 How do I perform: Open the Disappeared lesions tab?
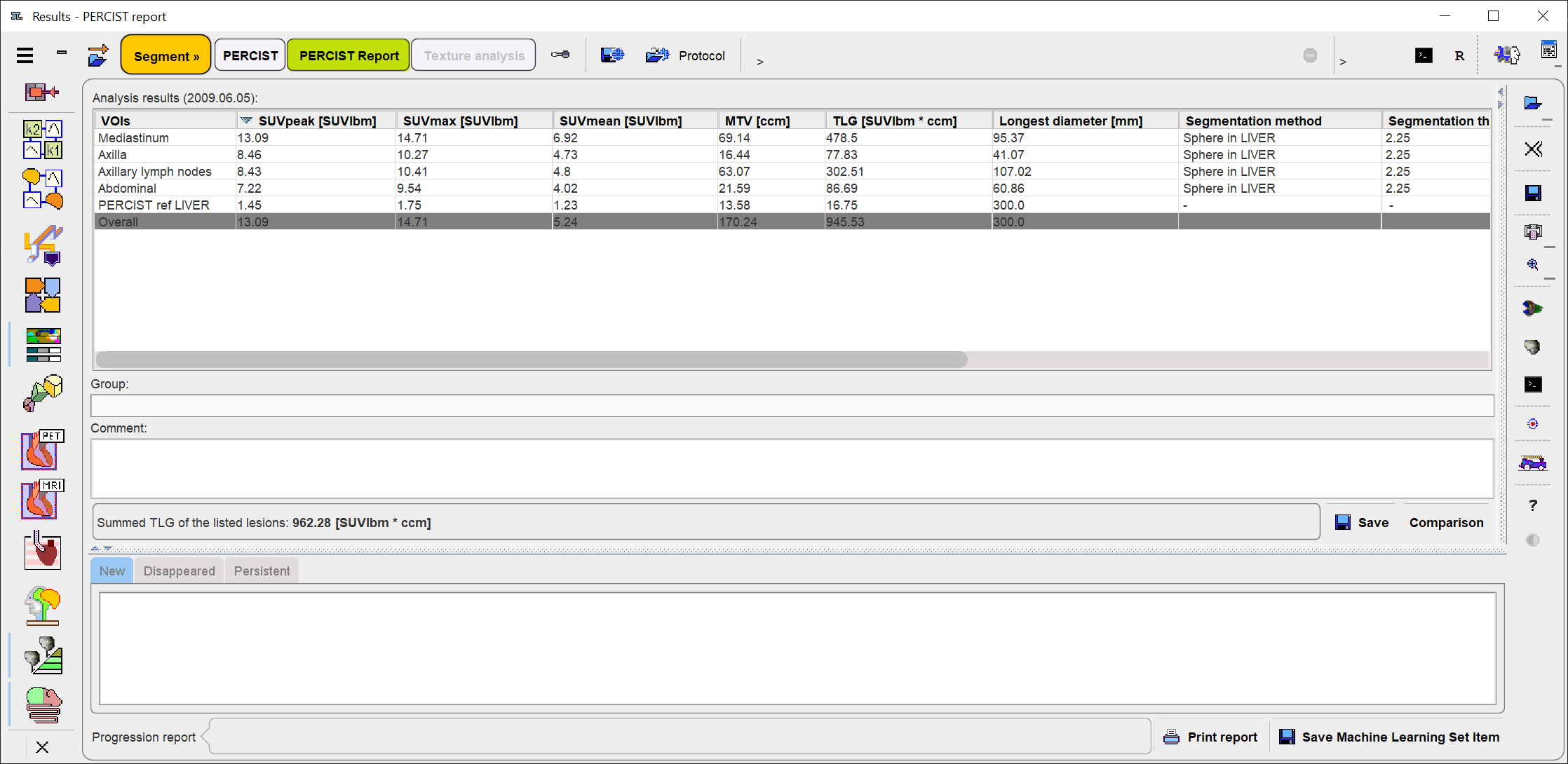coord(180,571)
